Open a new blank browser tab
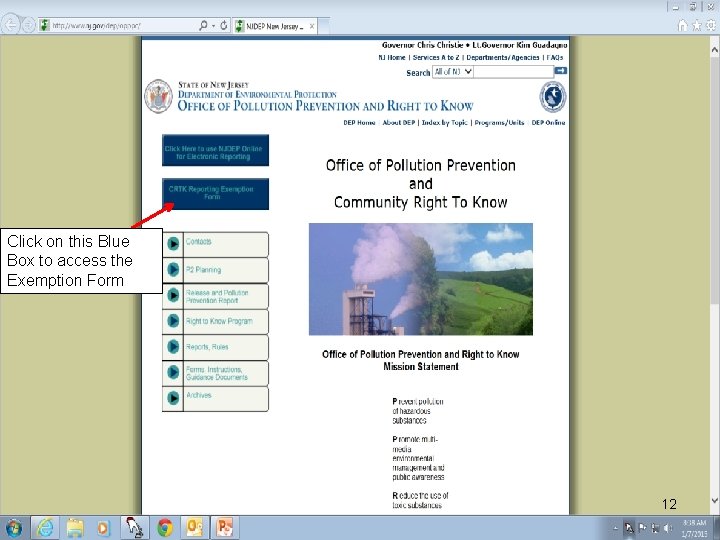 324,26
